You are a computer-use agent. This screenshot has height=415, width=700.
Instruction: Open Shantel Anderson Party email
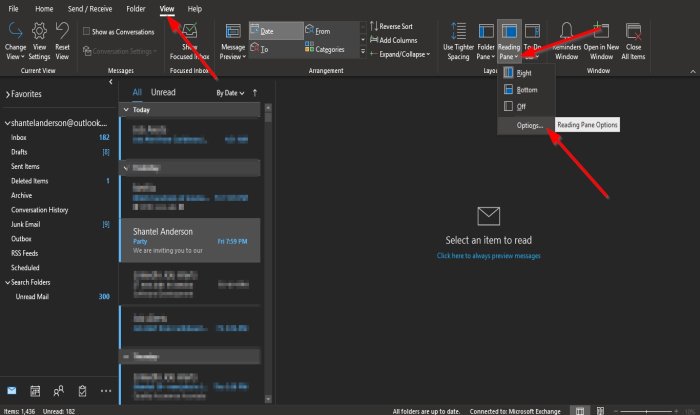click(190, 241)
